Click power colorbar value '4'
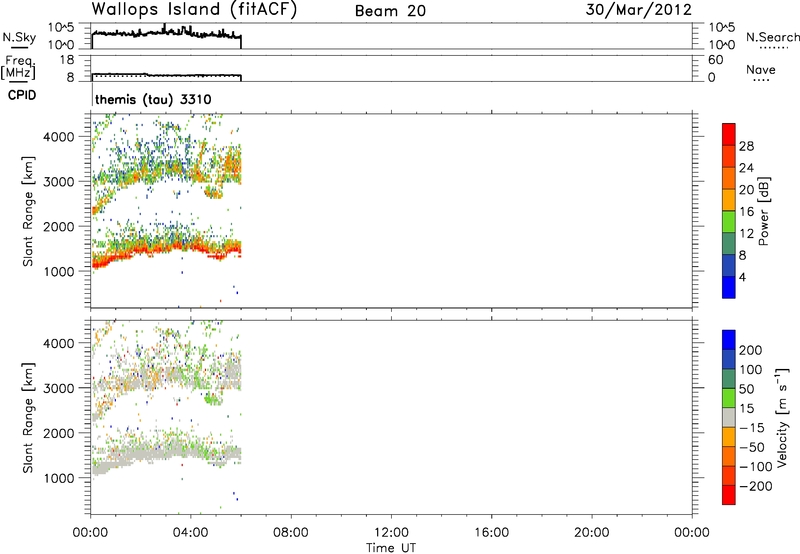Screen dimensions: 800x554 click(742, 277)
